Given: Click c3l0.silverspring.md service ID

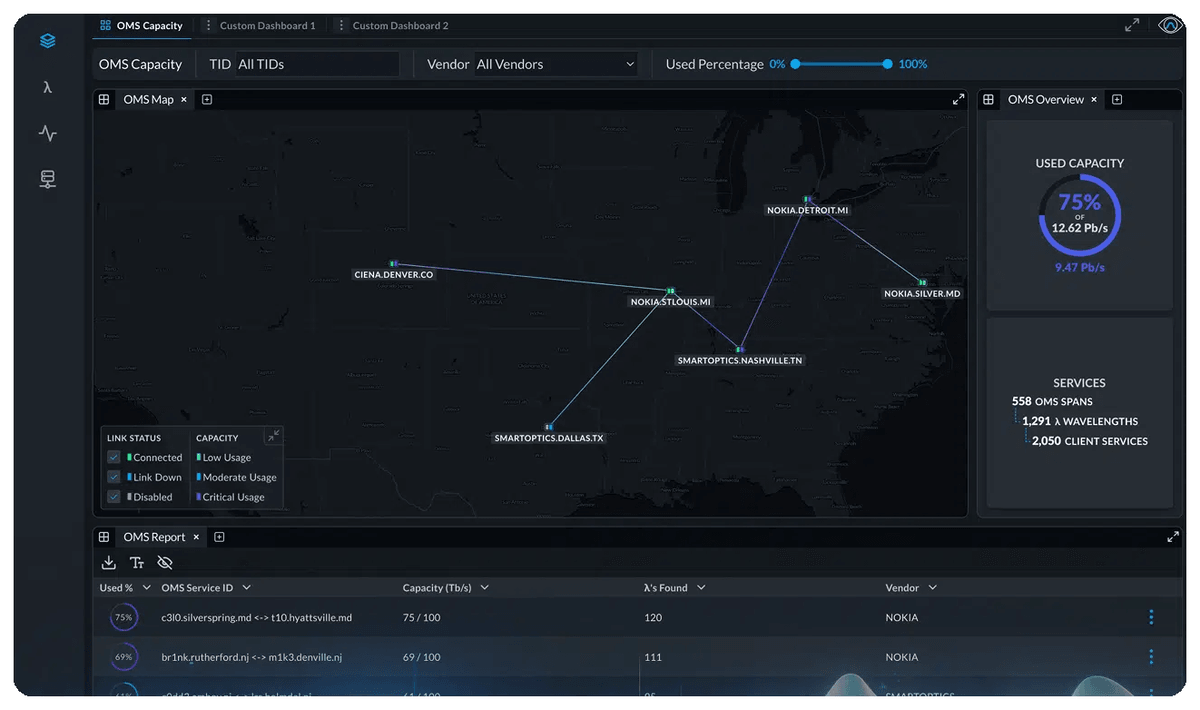Looking at the screenshot, I should tap(256, 617).
